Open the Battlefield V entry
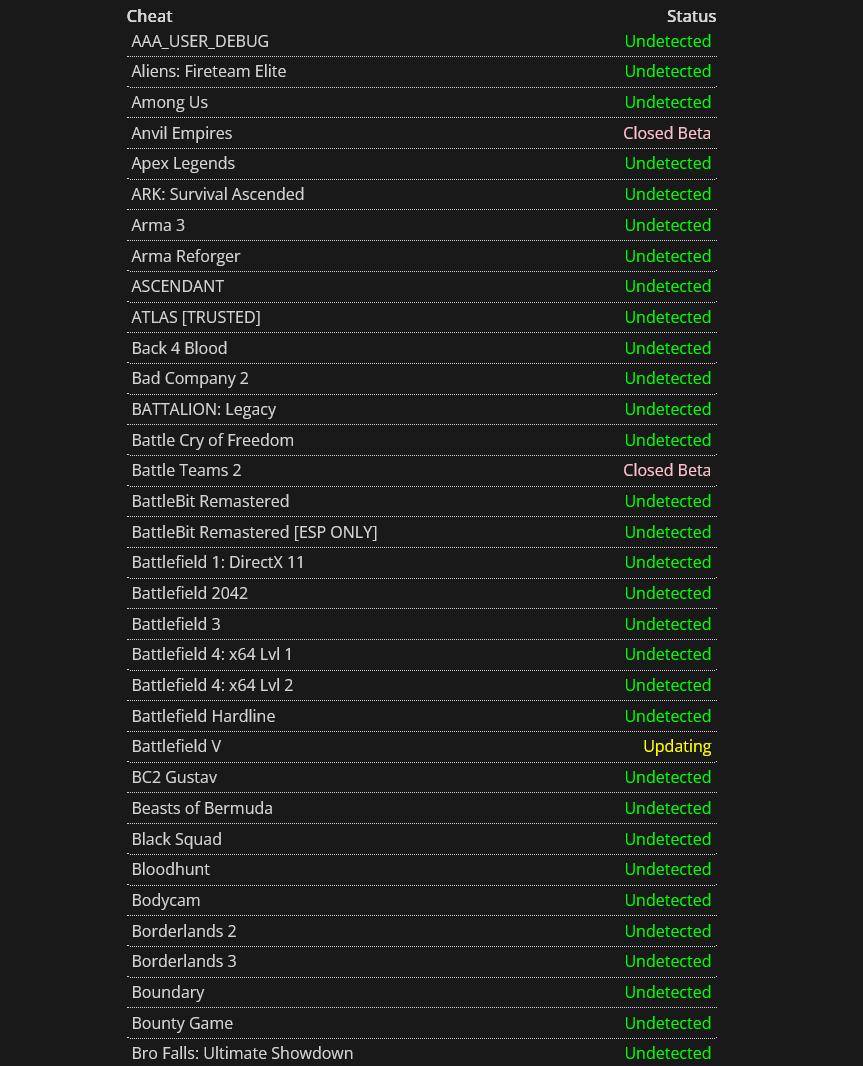 coord(176,746)
